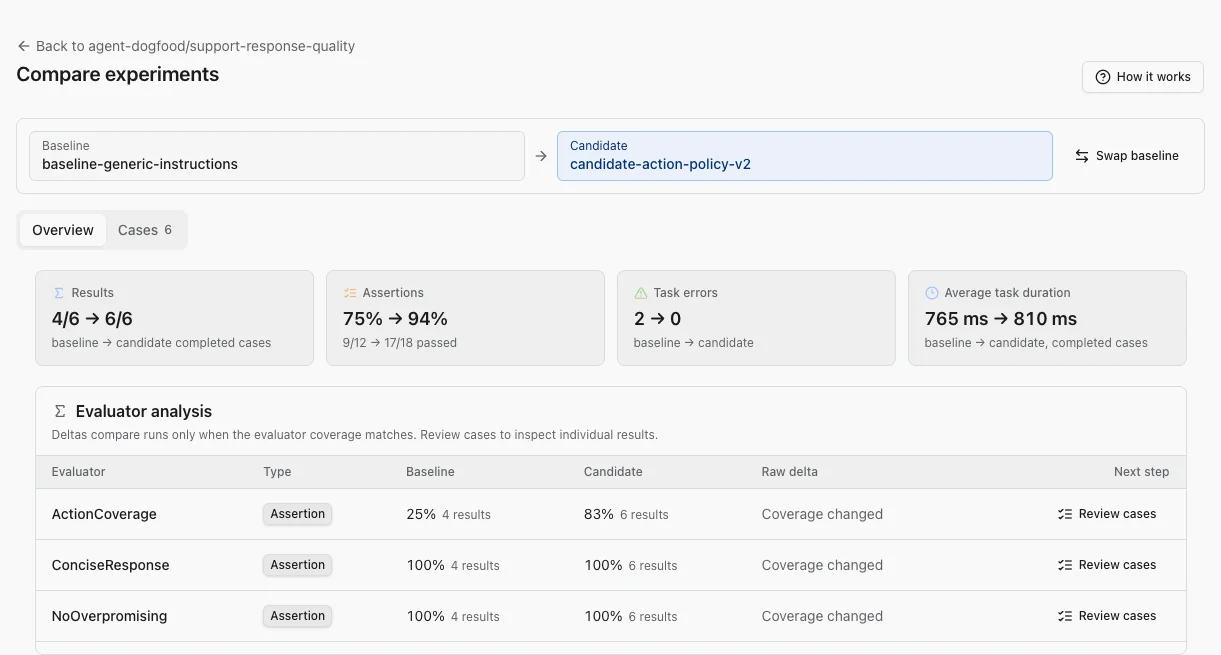Click the Swap baseline button

[x=1127, y=156]
